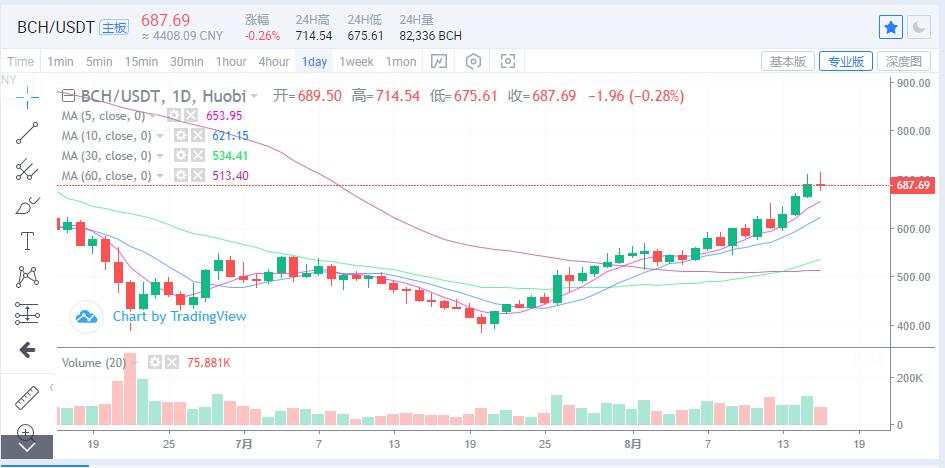
Task: Open the pattern drawing tool
Action: [x=27, y=276]
